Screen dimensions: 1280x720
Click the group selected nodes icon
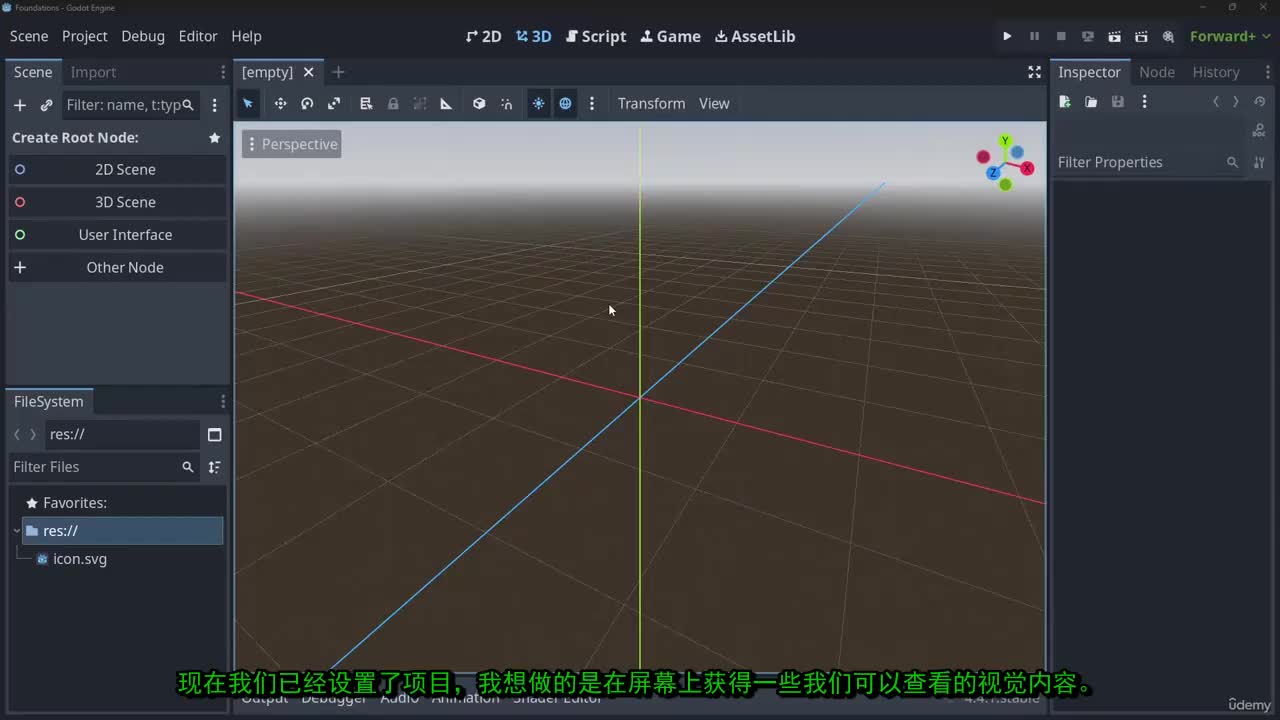click(x=420, y=103)
